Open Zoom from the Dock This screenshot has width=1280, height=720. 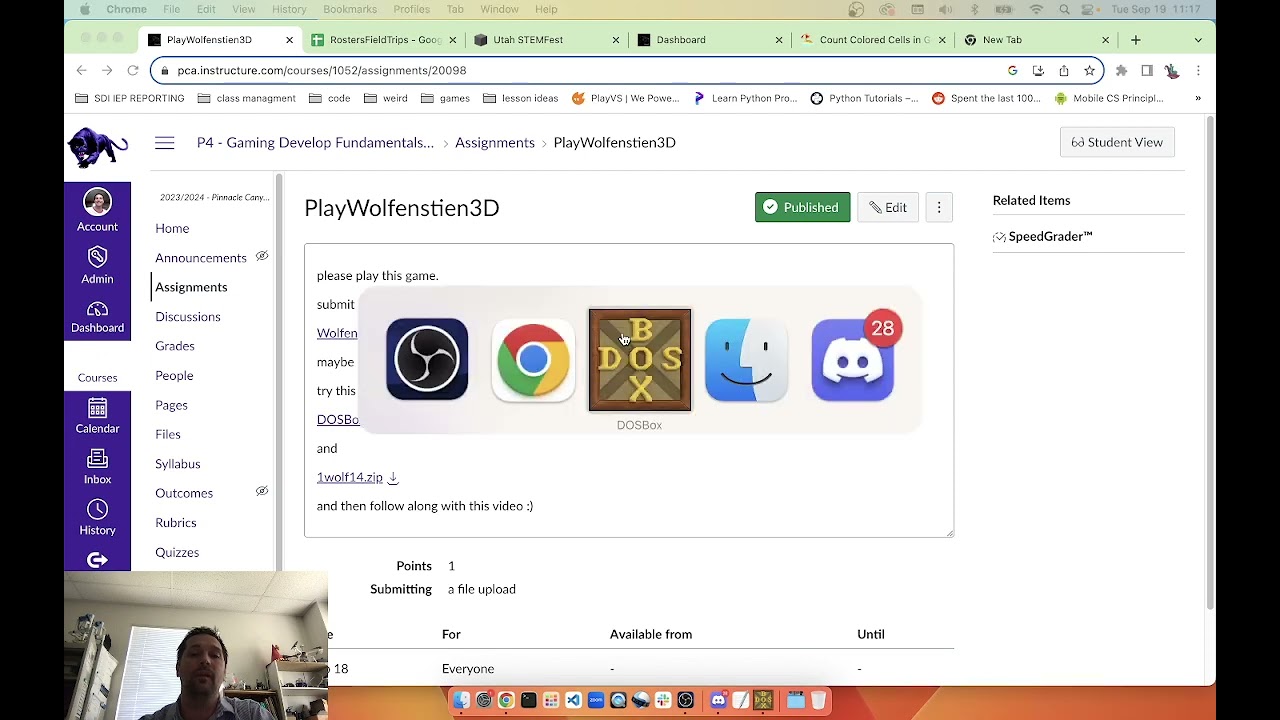pos(596,701)
